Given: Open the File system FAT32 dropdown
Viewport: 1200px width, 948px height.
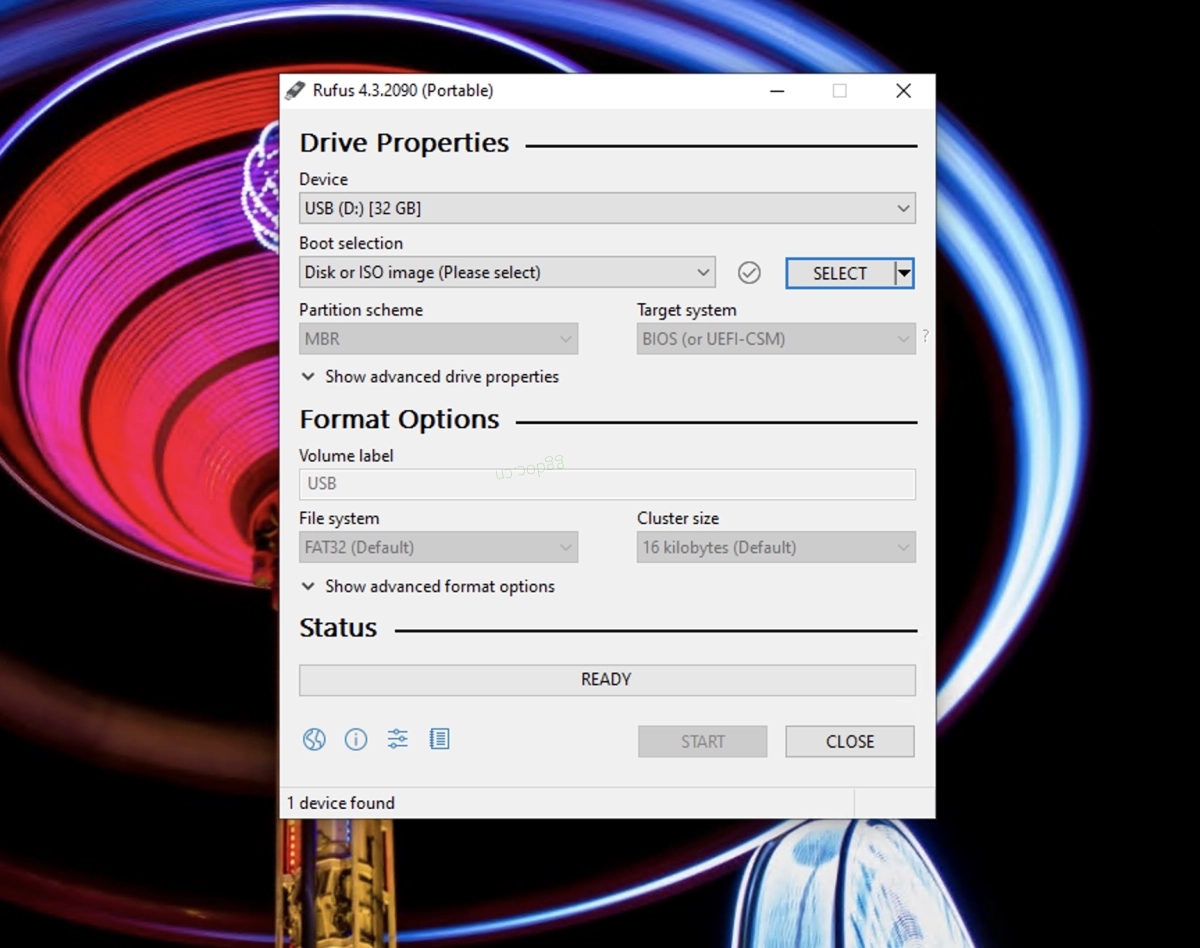Looking at the screenshot, I should (438, 547).
